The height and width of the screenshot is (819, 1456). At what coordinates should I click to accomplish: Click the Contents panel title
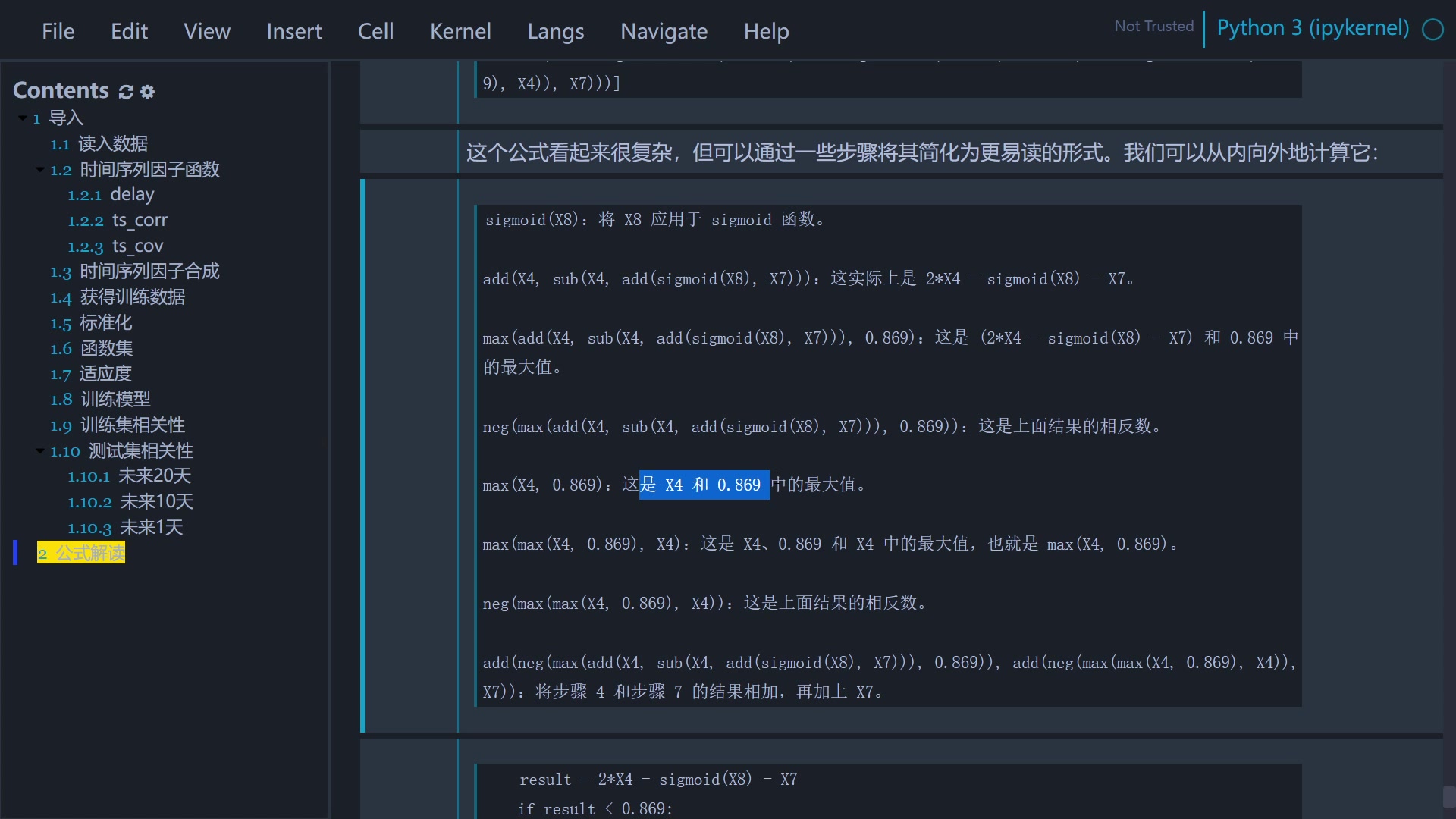(x=61, y=91)
